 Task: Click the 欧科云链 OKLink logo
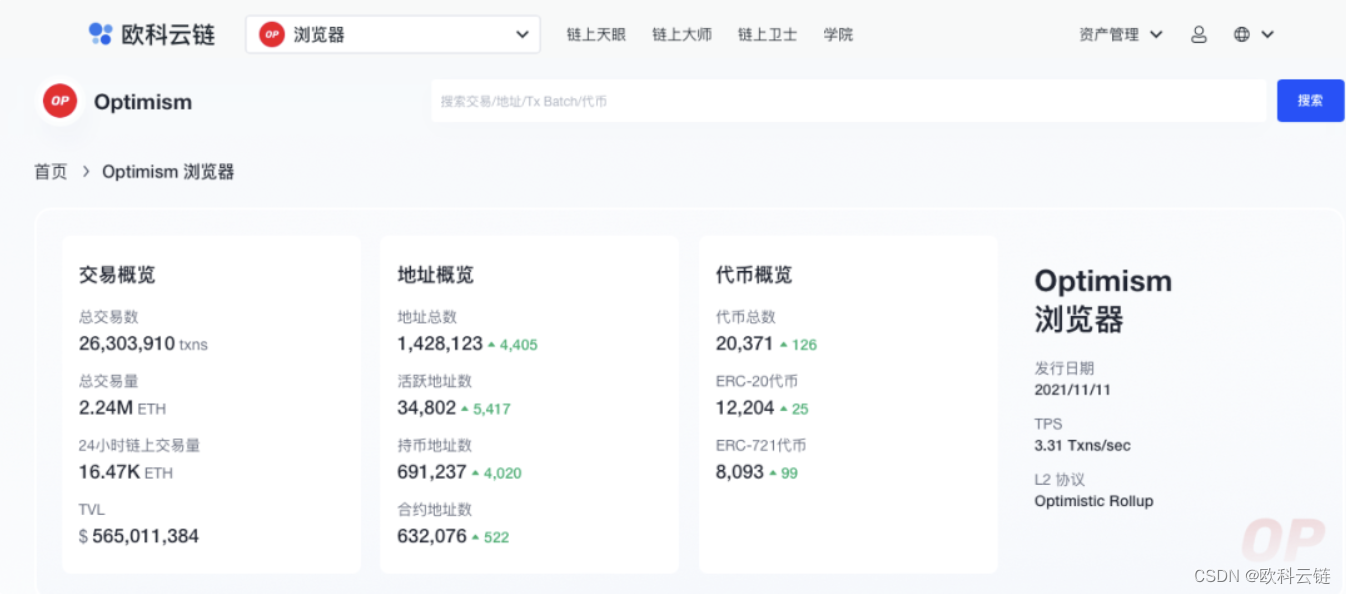tap(152, 33)
